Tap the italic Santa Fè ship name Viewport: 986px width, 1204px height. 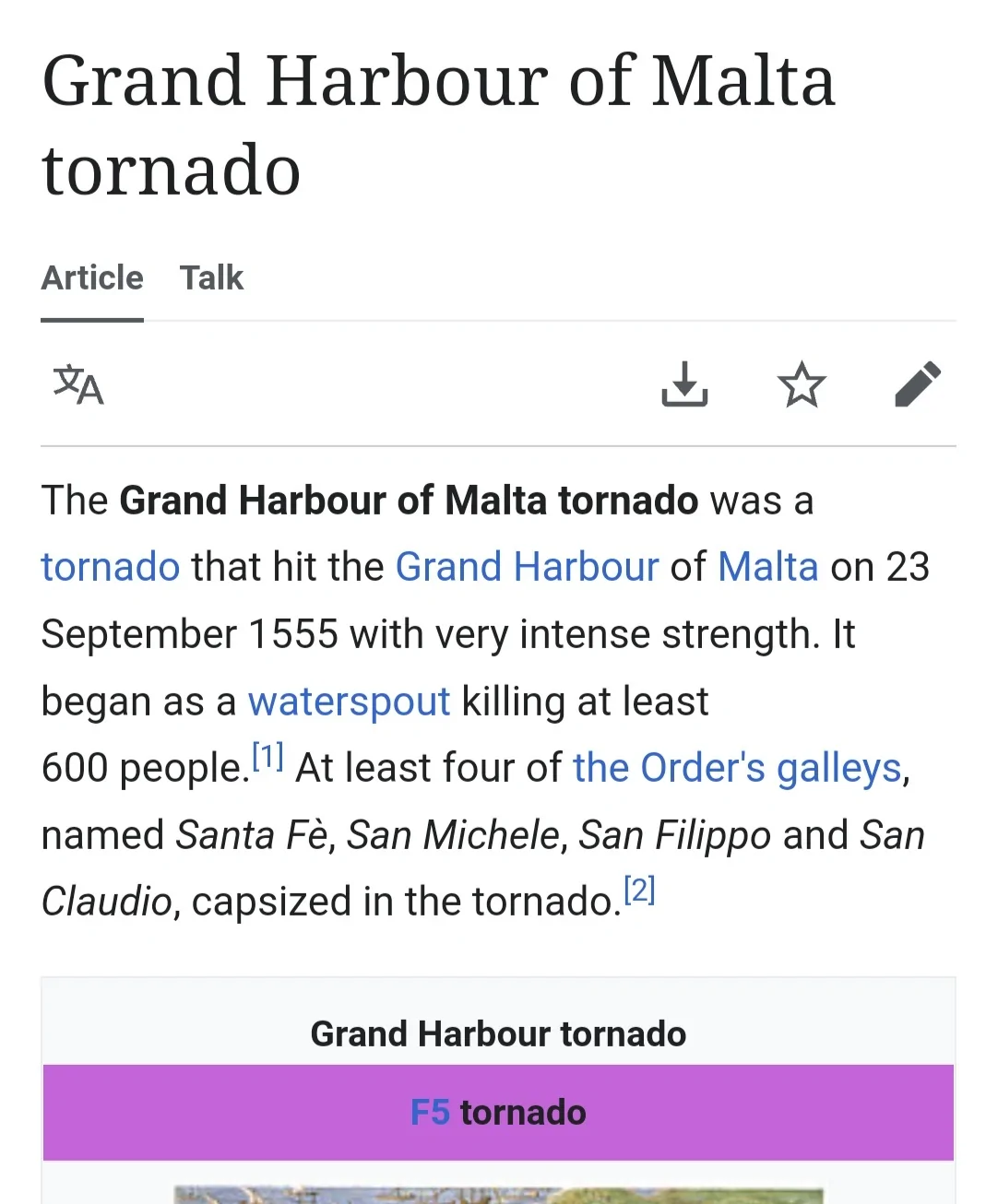tap(251, 835)
